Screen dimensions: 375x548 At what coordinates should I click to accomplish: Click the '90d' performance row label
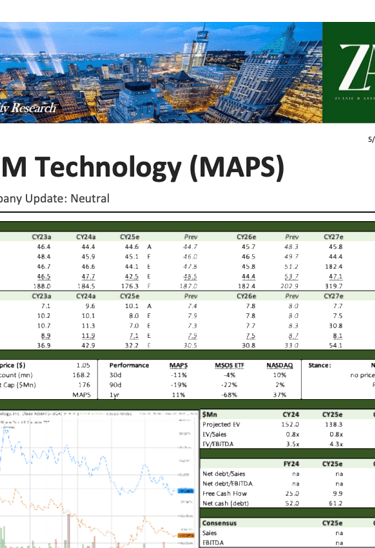tap(115, 385)
